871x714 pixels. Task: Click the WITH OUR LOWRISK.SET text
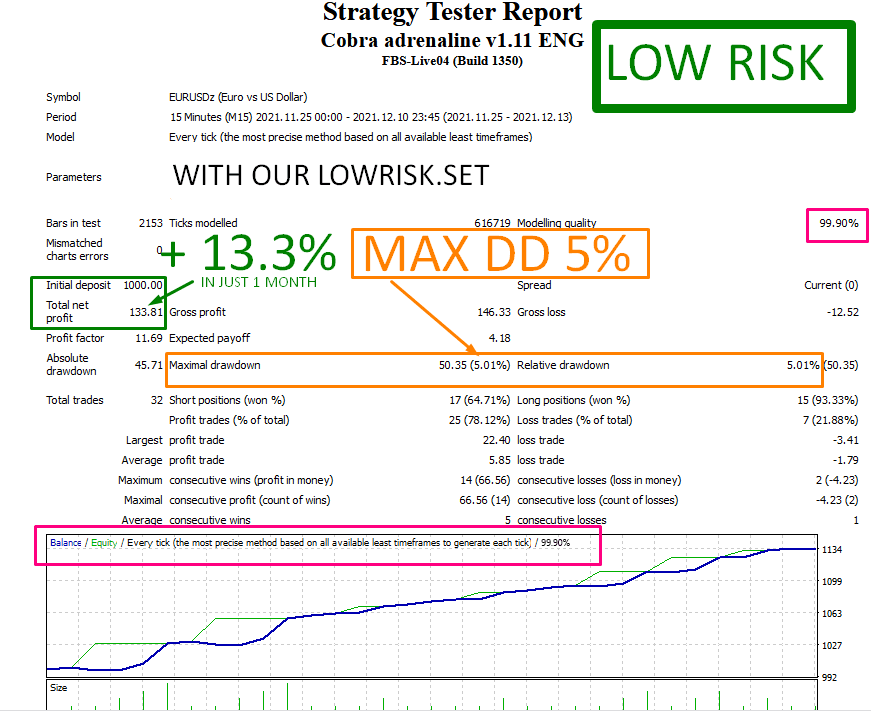click(x=331, y=176)
